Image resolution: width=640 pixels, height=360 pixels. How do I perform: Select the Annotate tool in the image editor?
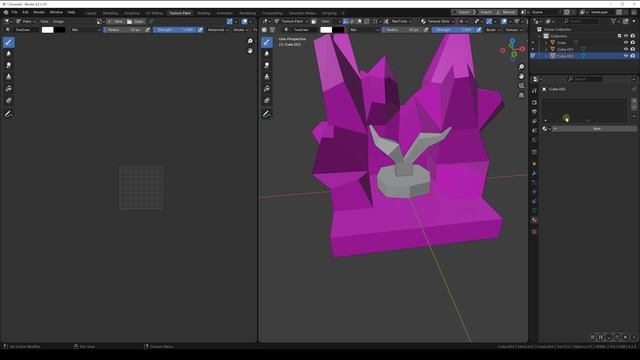click(x=9, y=114)
